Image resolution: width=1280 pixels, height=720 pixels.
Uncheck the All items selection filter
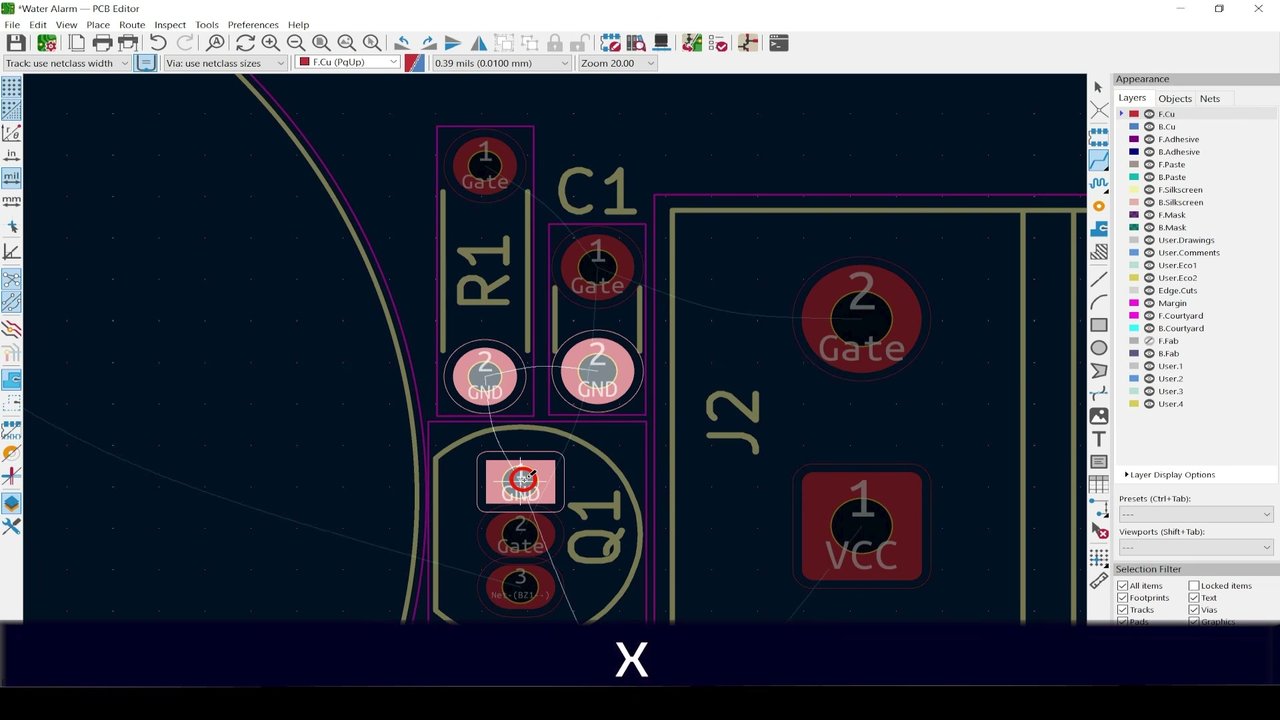[1123, 586]
